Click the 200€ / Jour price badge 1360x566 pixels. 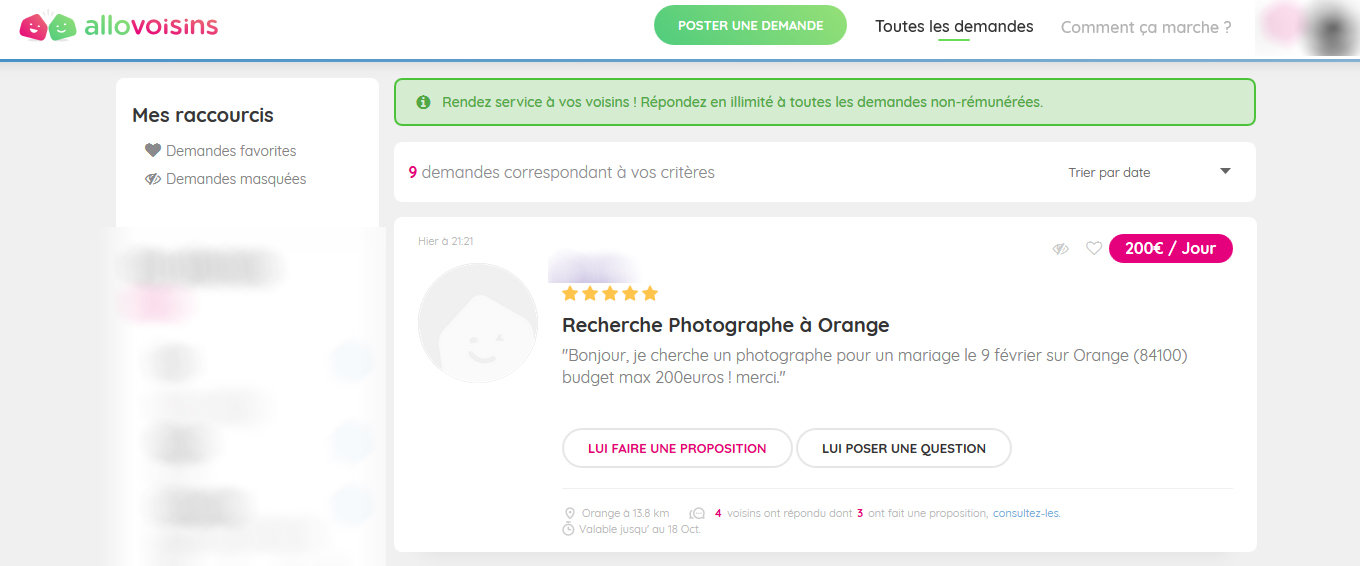(1170, 249)
